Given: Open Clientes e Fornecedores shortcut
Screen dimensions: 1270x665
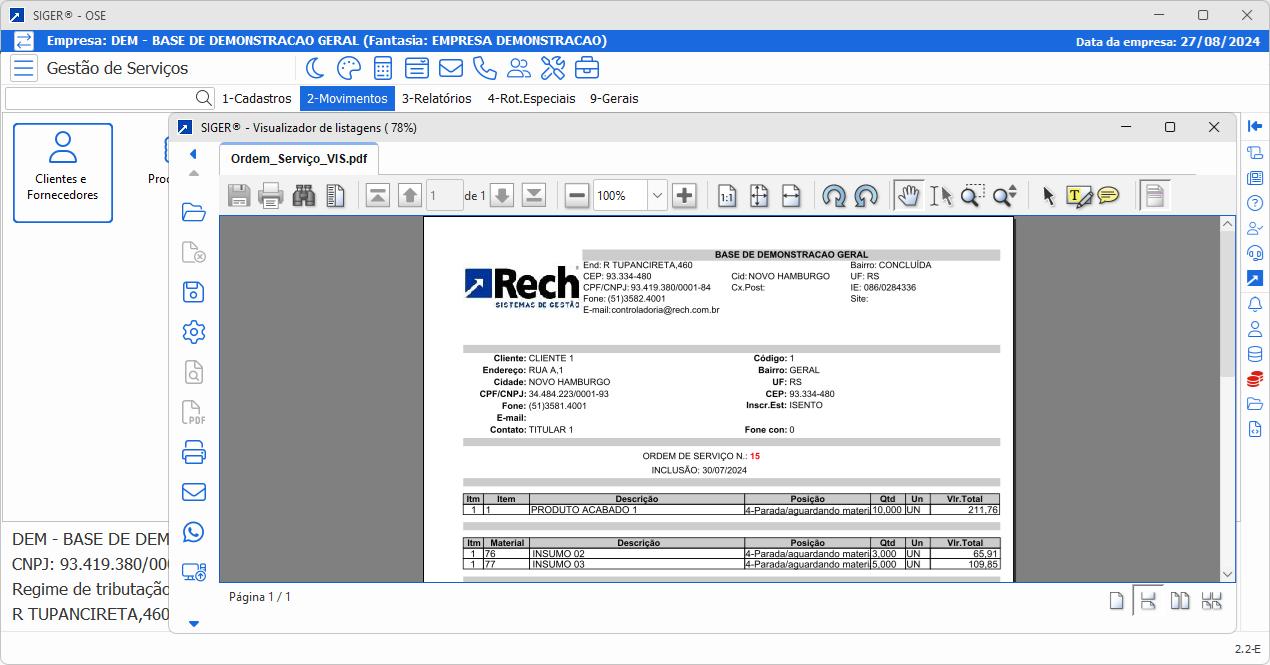Looking at the screenshot, I should click(63, 172).
